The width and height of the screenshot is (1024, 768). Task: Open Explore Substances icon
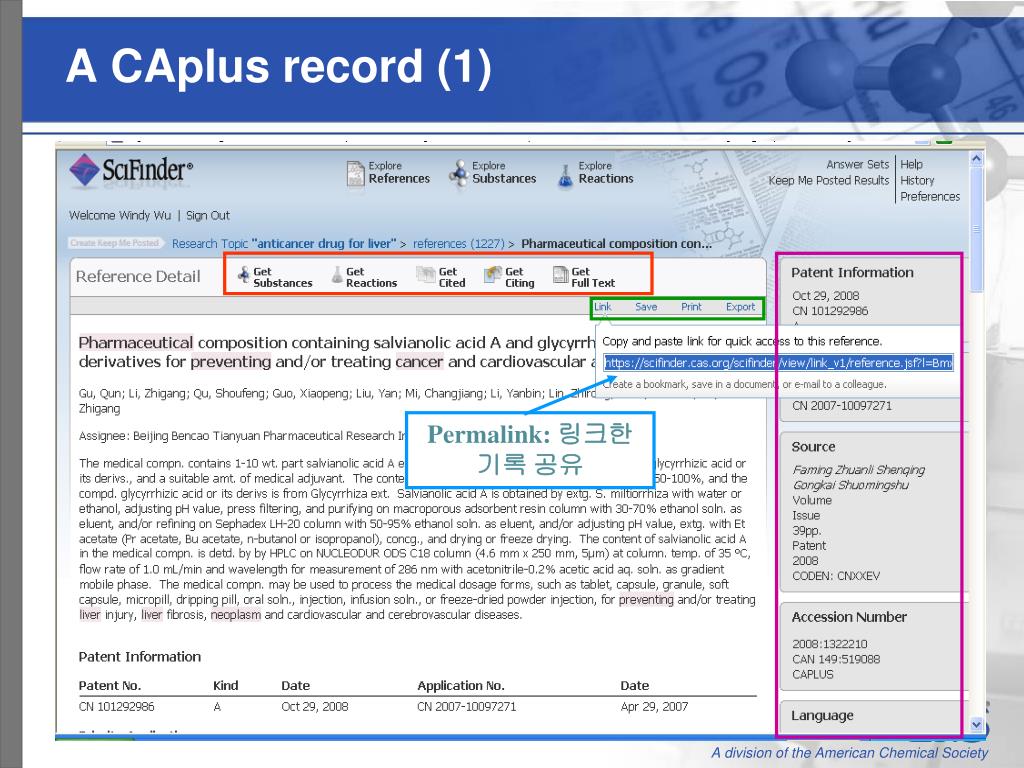[x=458, y=173]
